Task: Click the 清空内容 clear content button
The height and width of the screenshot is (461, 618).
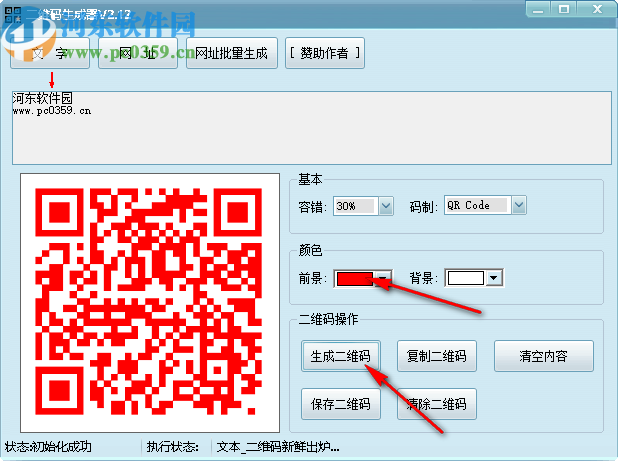Action: coord(544,356)
